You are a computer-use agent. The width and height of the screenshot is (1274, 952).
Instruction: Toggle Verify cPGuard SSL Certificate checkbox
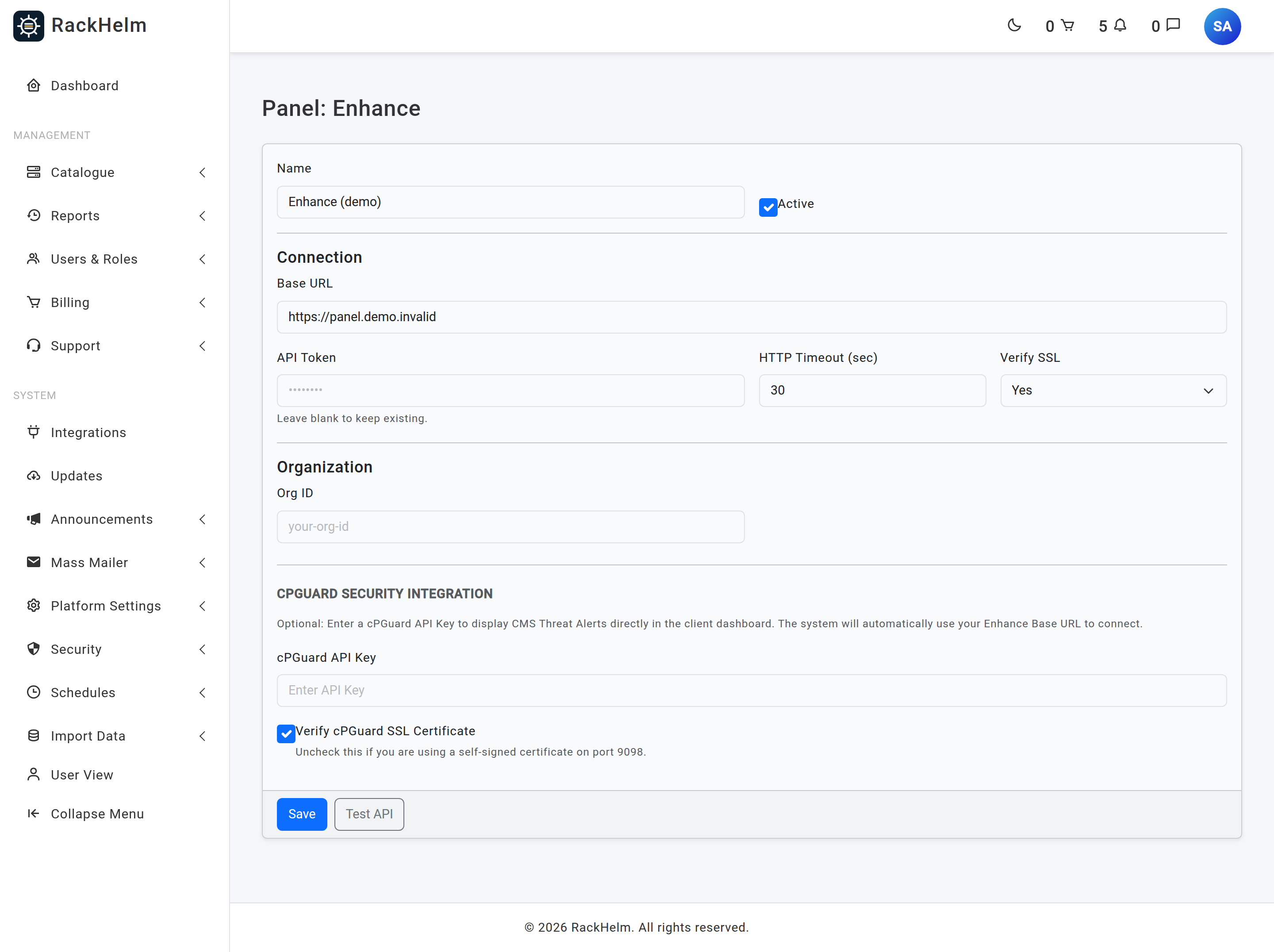[286, 734]
